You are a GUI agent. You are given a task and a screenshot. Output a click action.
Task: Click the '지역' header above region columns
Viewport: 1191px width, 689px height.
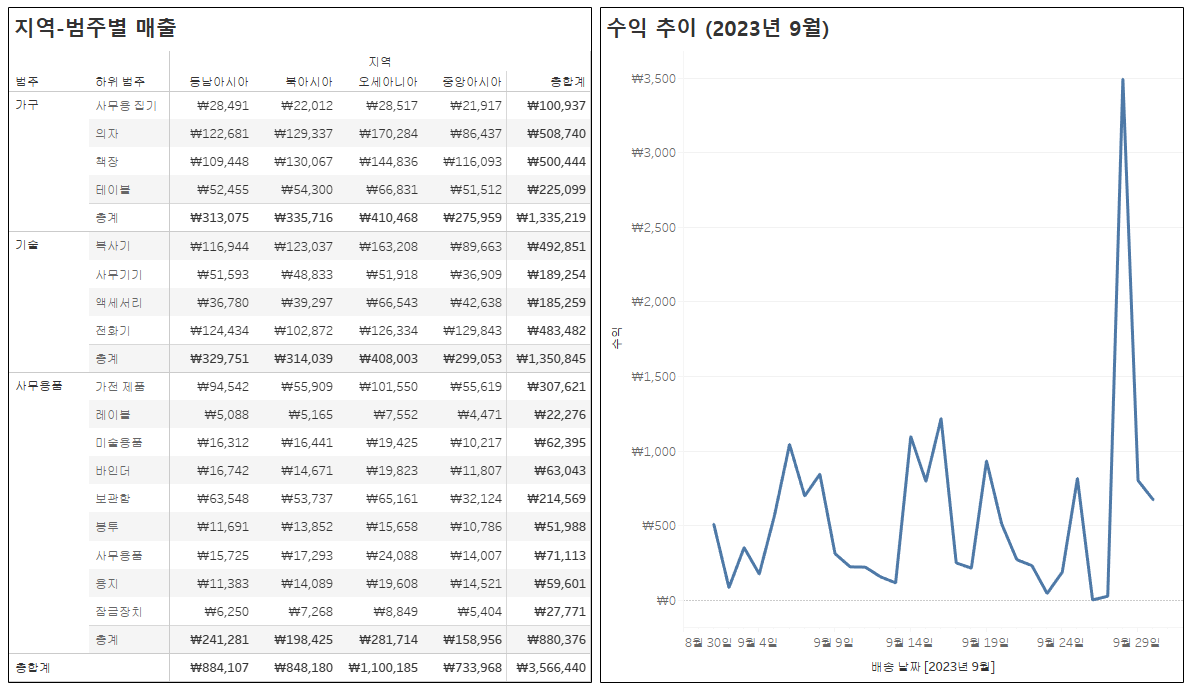point(380,62)
